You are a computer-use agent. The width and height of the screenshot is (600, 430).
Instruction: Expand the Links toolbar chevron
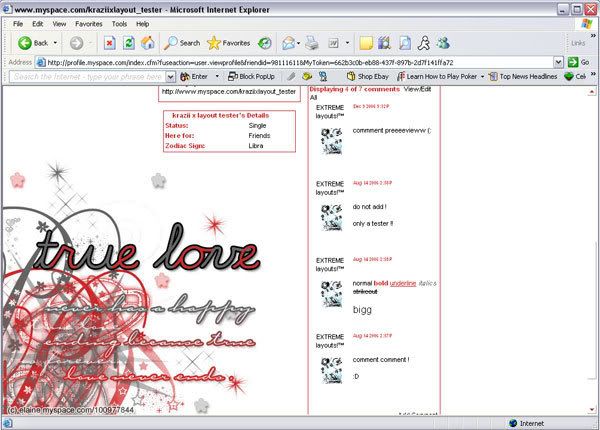593,35
